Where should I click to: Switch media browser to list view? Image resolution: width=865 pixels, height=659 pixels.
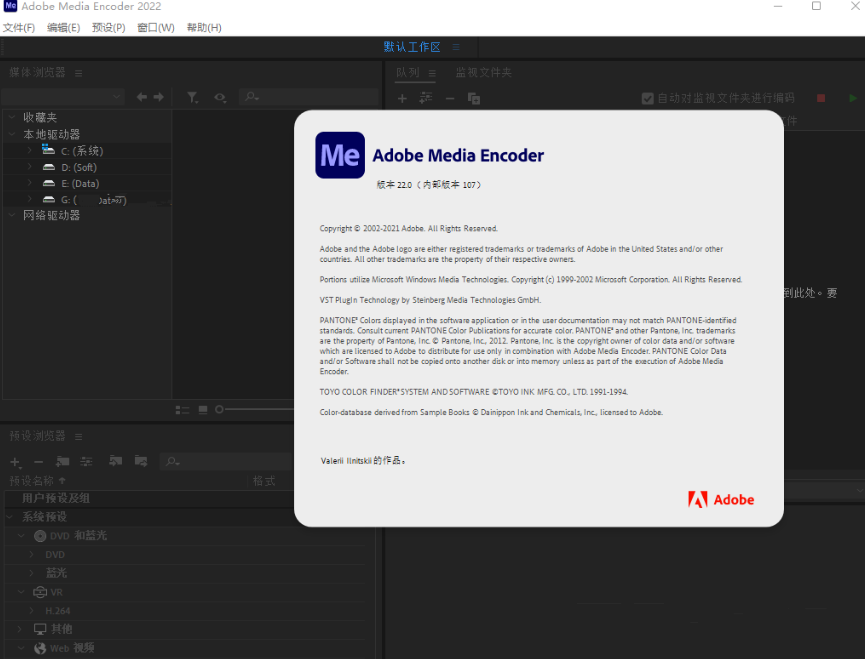click(183, 410)
